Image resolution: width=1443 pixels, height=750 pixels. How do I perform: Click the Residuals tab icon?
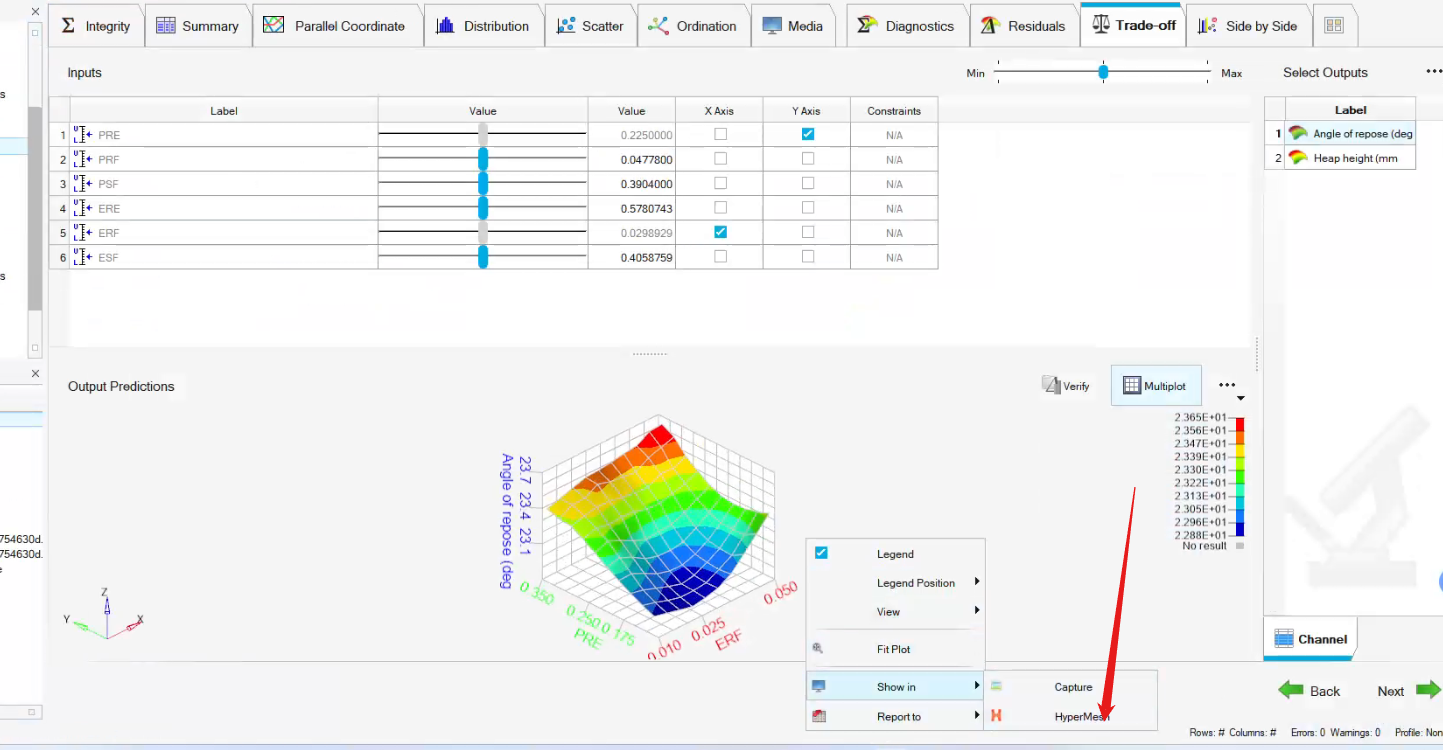(x=989, y=26)
